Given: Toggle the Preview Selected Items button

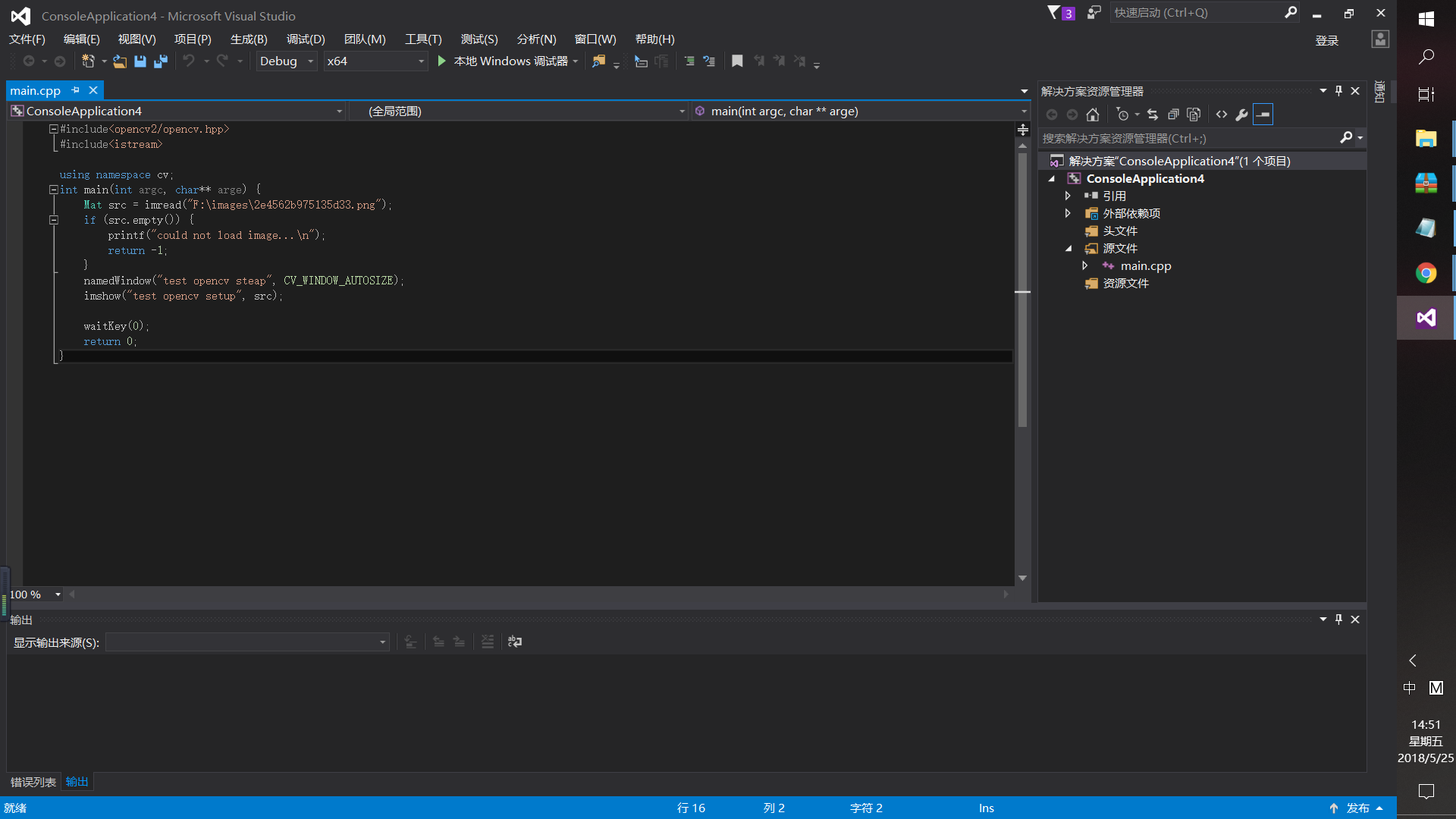Looking at the screenshot, I should 1263,115.
